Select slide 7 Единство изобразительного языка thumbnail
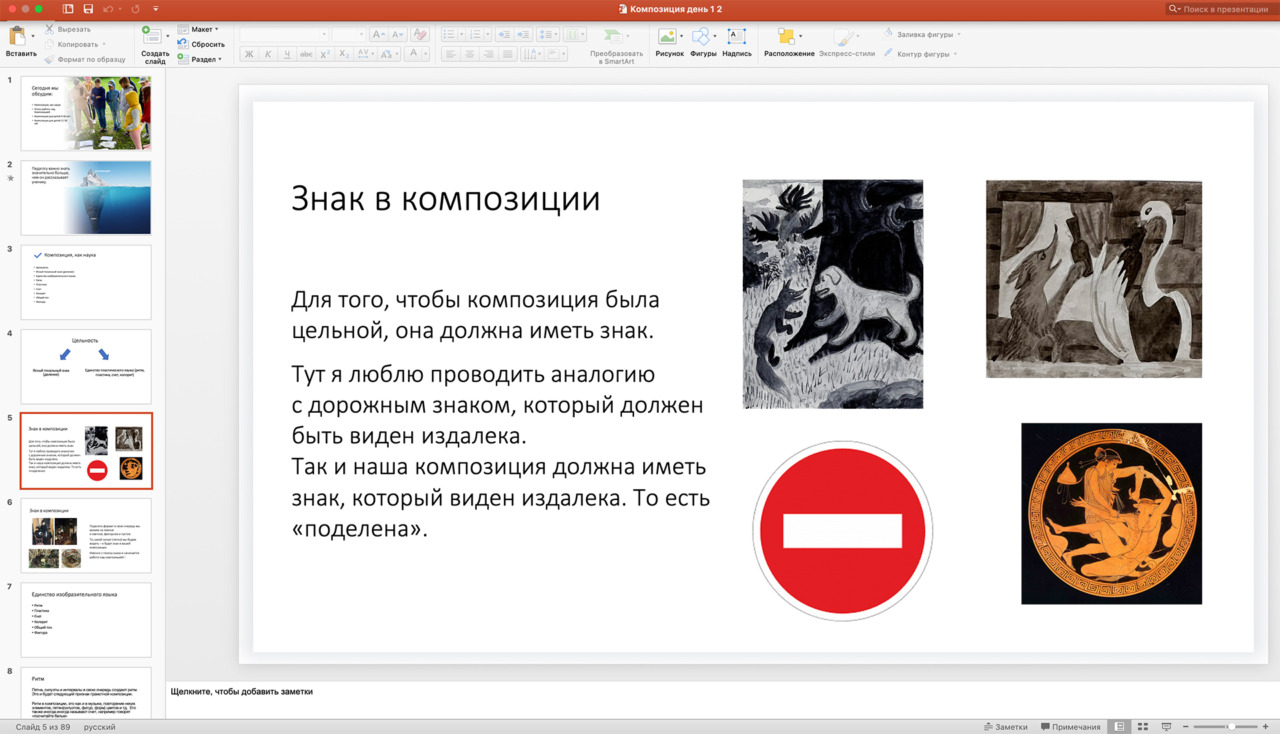This screenshot has height=734, width=1280. [x=86, y=620]
